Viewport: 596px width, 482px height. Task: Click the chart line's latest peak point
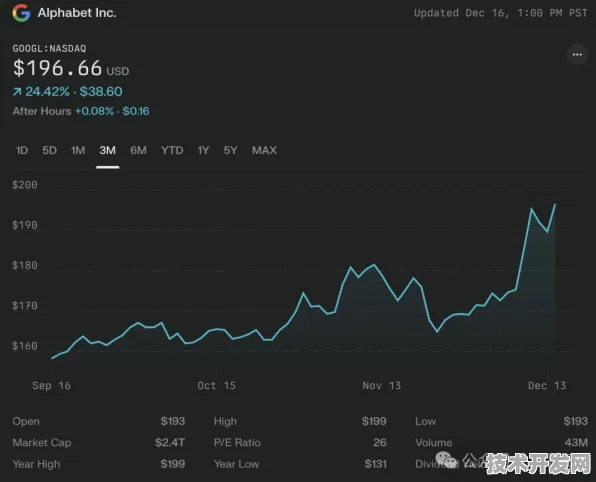click(555, 205)
